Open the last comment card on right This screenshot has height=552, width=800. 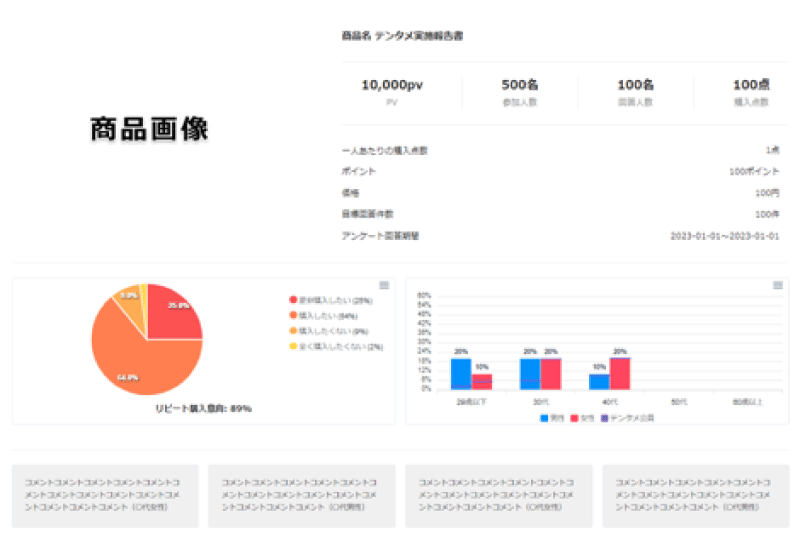695,495
